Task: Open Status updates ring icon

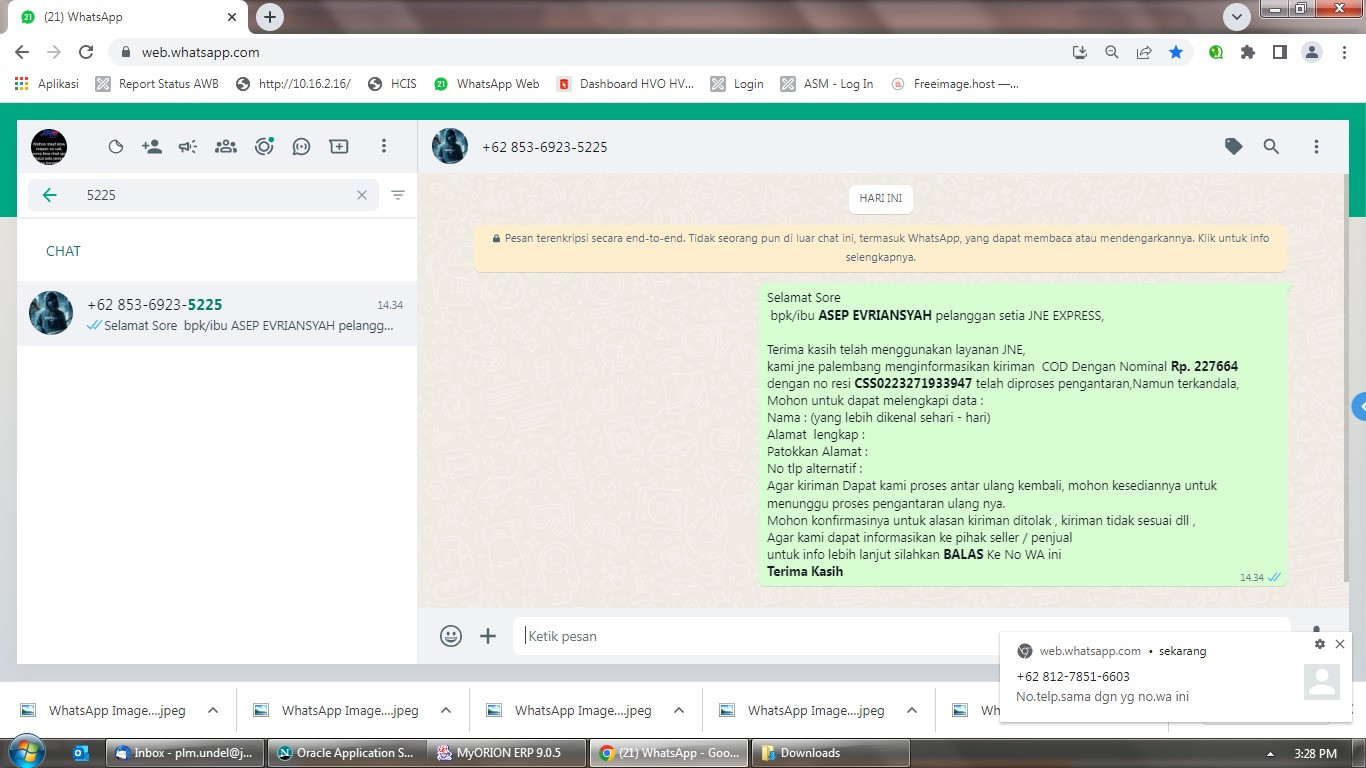Action: click(264, 147)
